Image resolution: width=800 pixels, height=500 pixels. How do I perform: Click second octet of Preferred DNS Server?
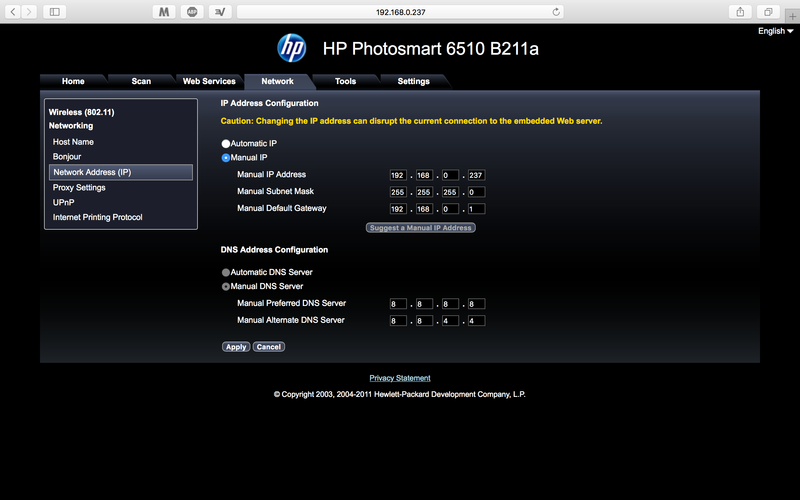pyautogui.click(x=424, y=304)
